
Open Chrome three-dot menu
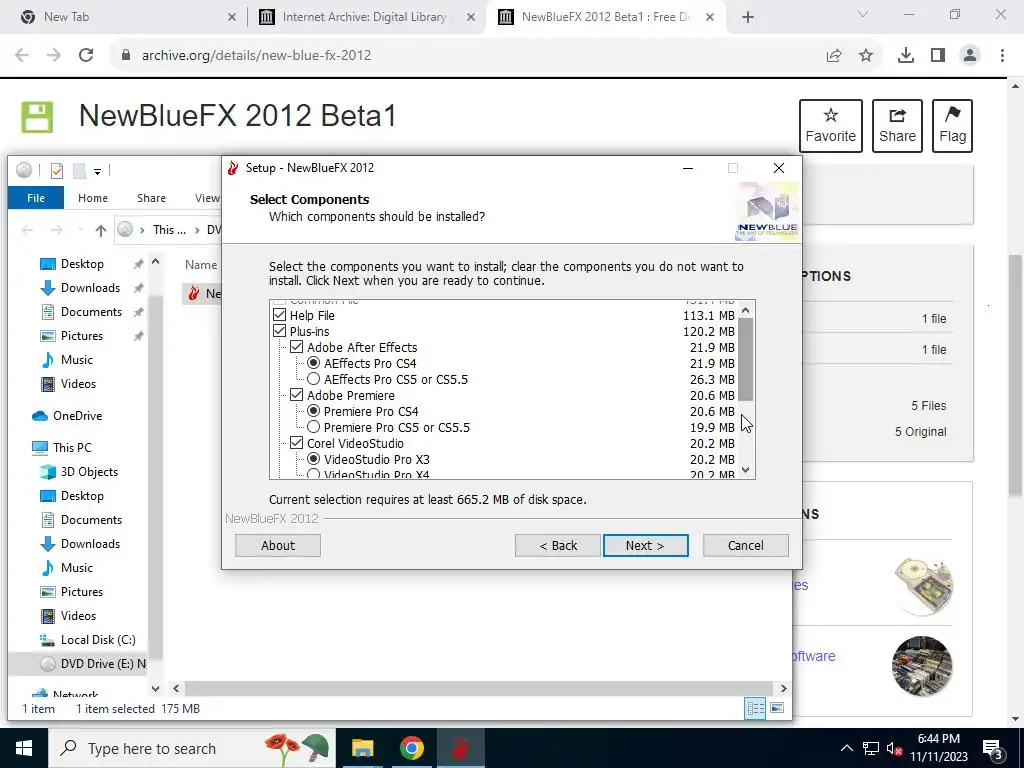point(1002,56)
